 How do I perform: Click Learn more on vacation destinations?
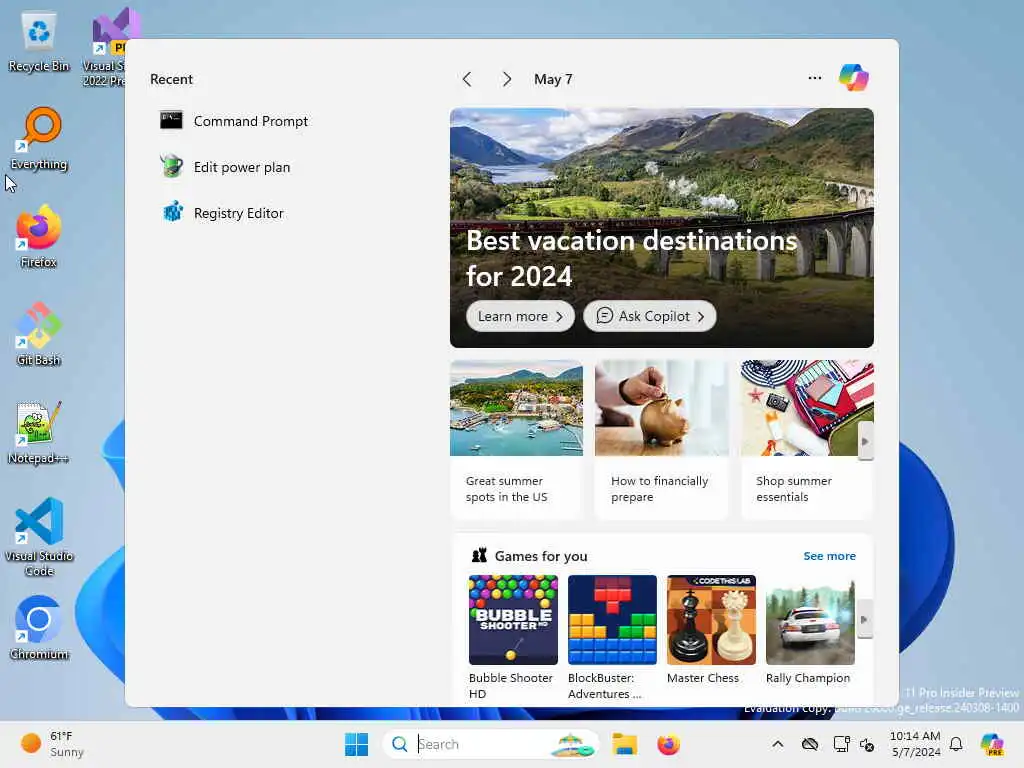[x=520, y=316]
